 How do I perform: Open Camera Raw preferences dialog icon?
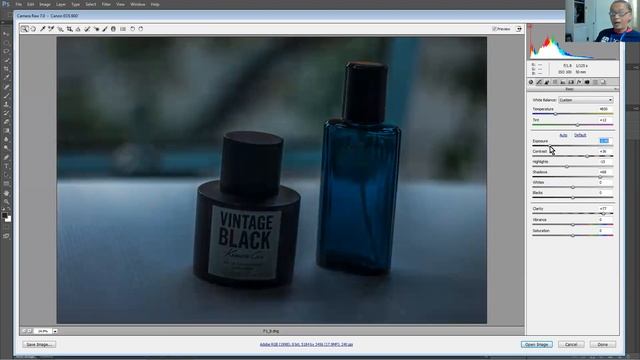coord(123,29)
